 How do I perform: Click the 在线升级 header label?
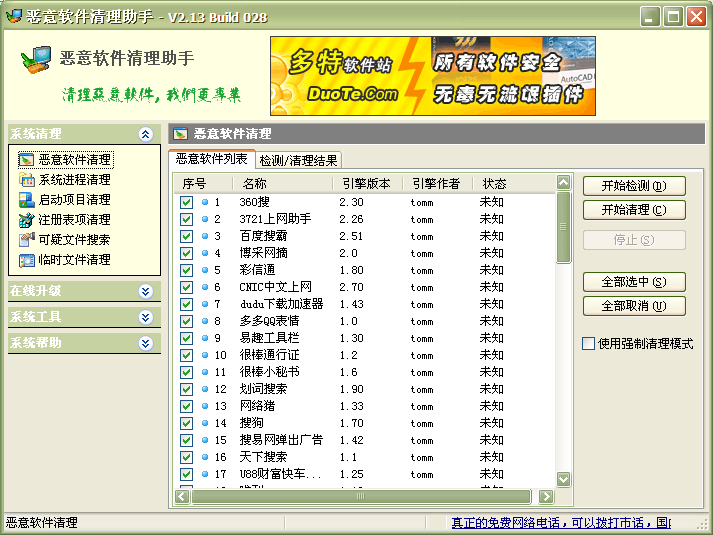35,291
